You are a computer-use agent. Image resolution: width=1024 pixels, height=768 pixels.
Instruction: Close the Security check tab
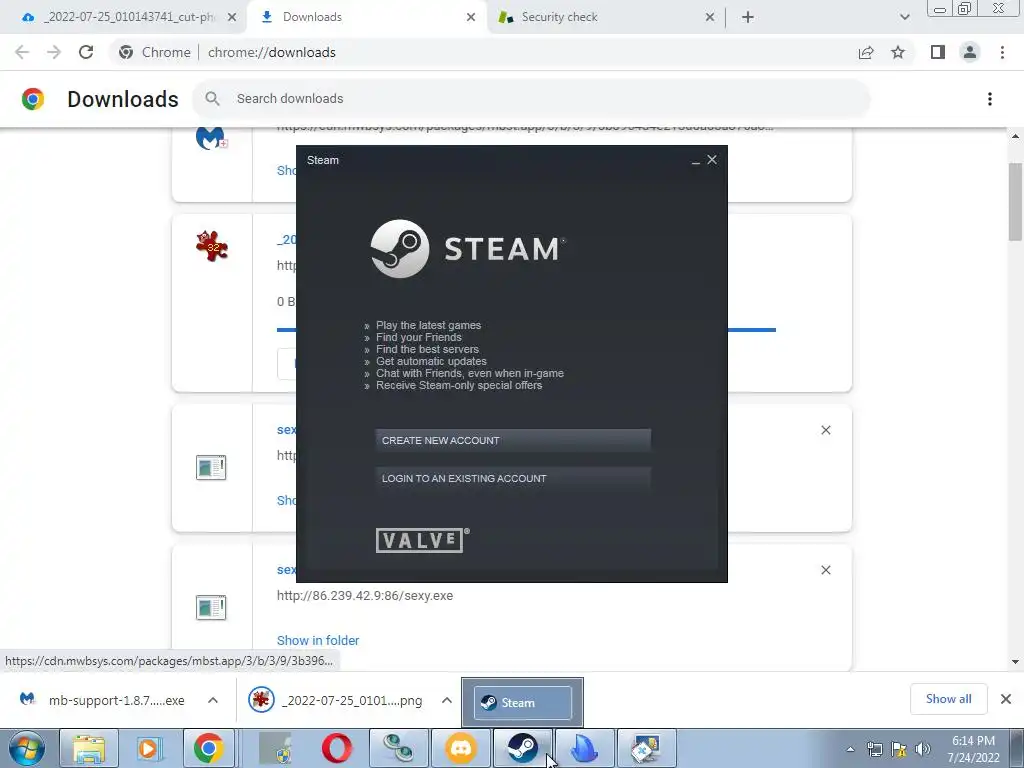tap(710, 18)
